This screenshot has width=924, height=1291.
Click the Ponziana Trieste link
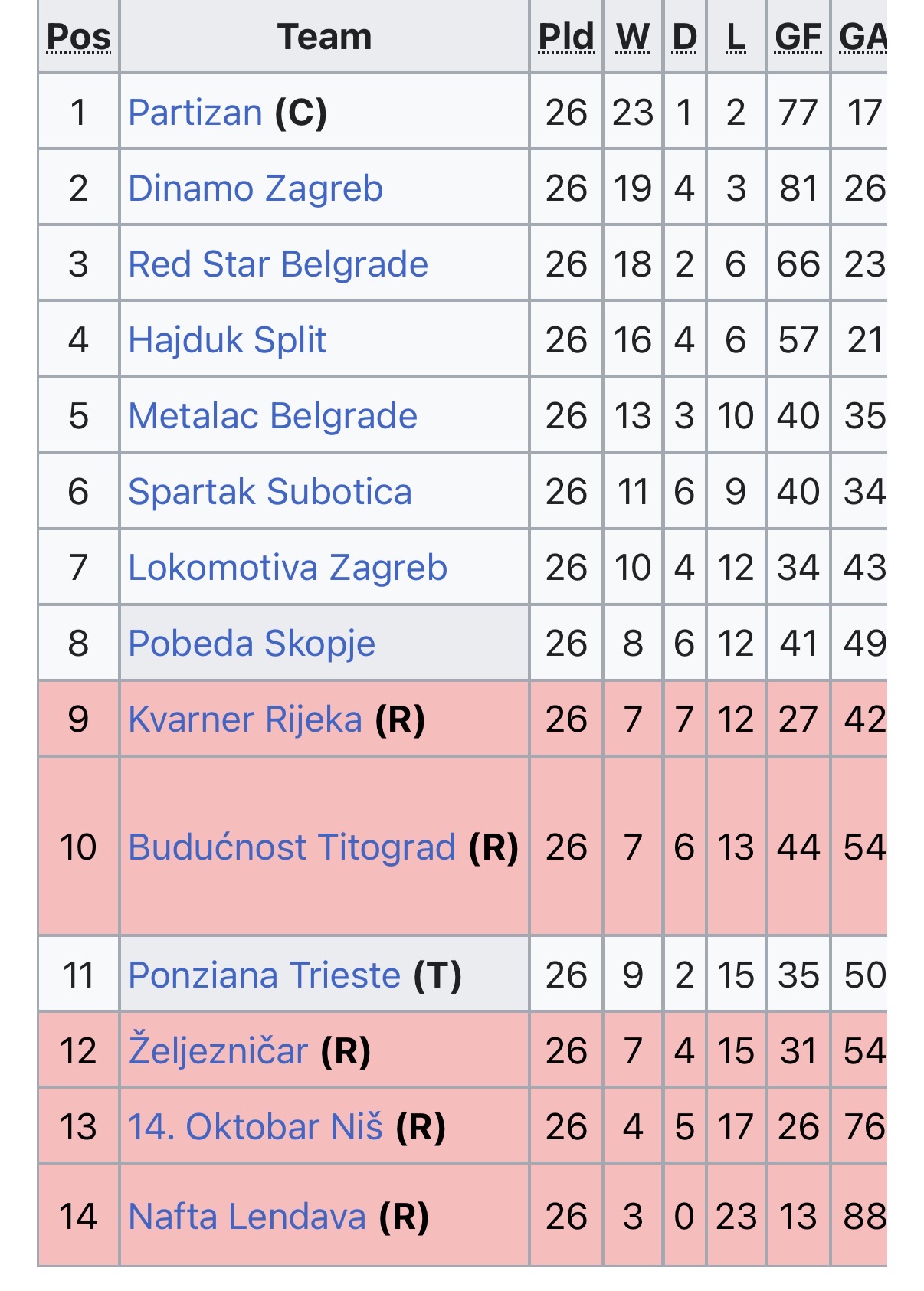264,975
